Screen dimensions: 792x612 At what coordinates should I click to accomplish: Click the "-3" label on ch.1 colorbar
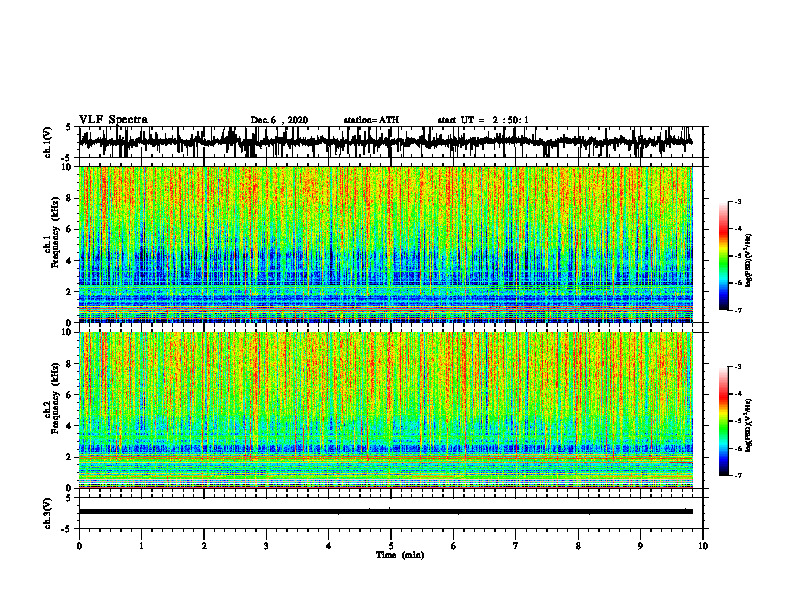point(738,201)
